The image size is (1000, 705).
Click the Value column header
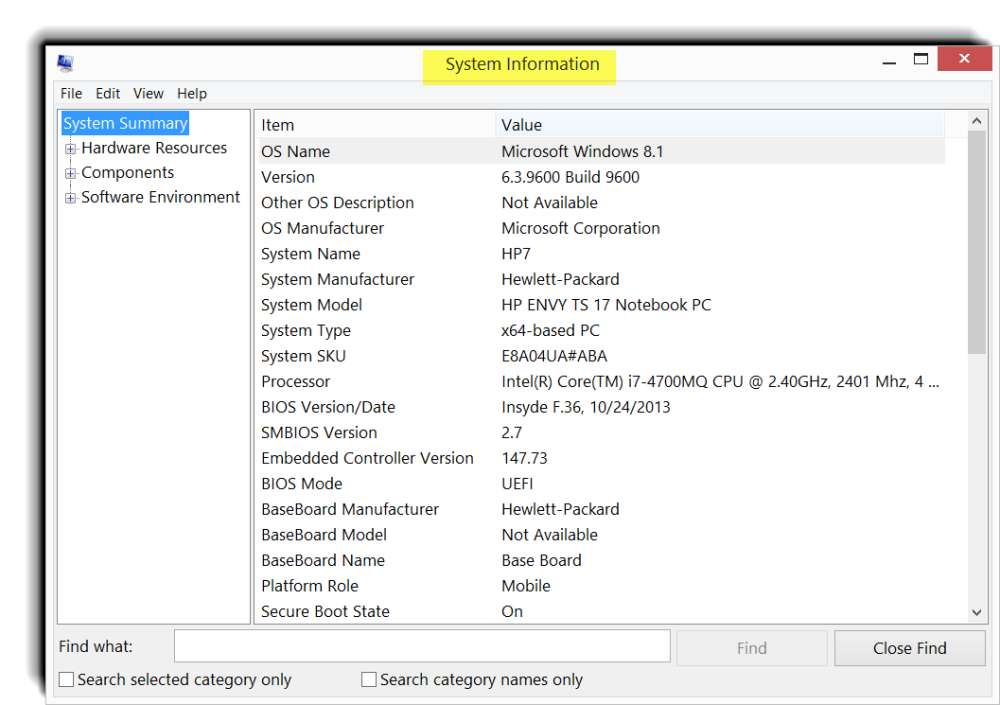tap(720, 125)
